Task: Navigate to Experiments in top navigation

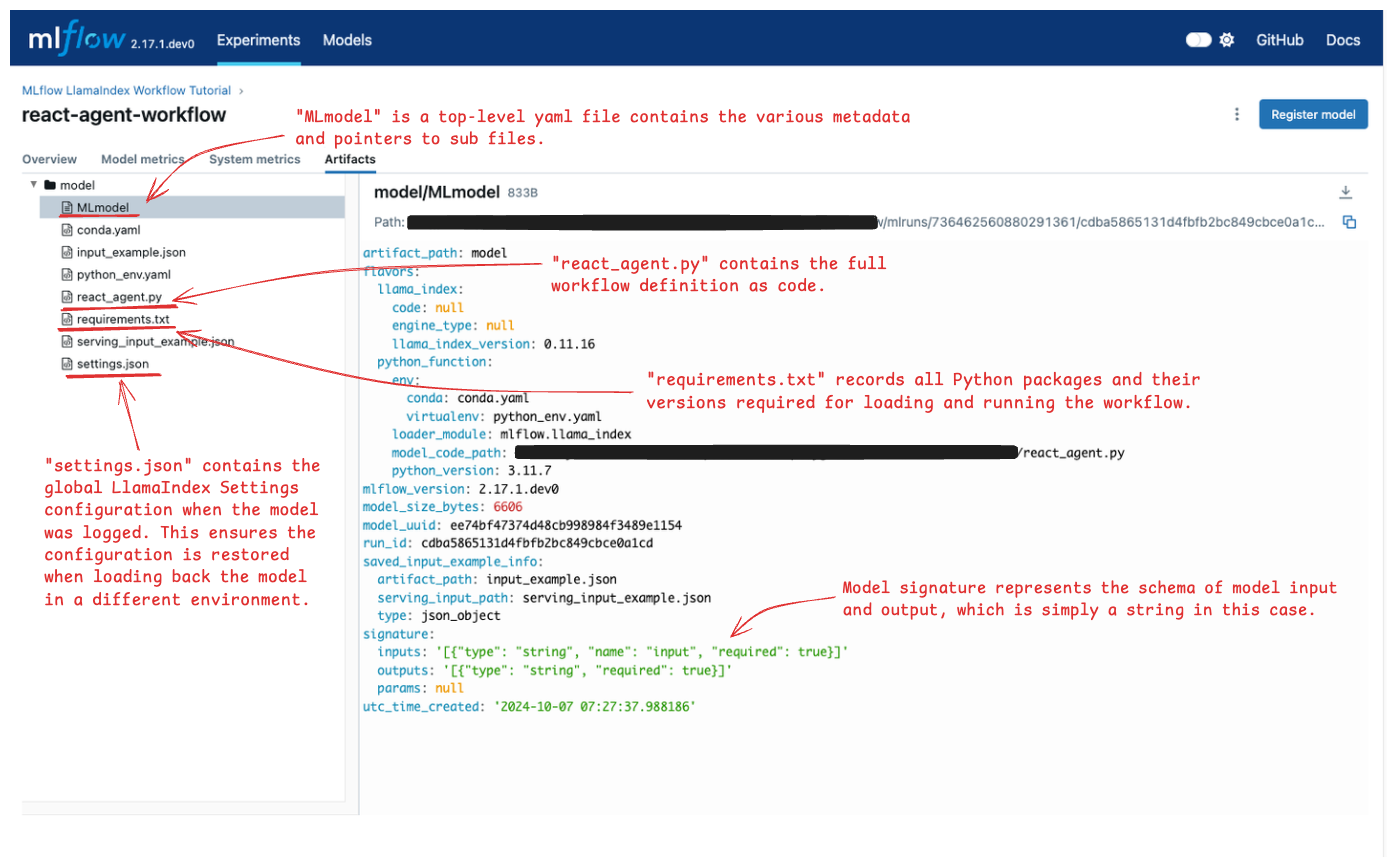Action: click(258, 40)
